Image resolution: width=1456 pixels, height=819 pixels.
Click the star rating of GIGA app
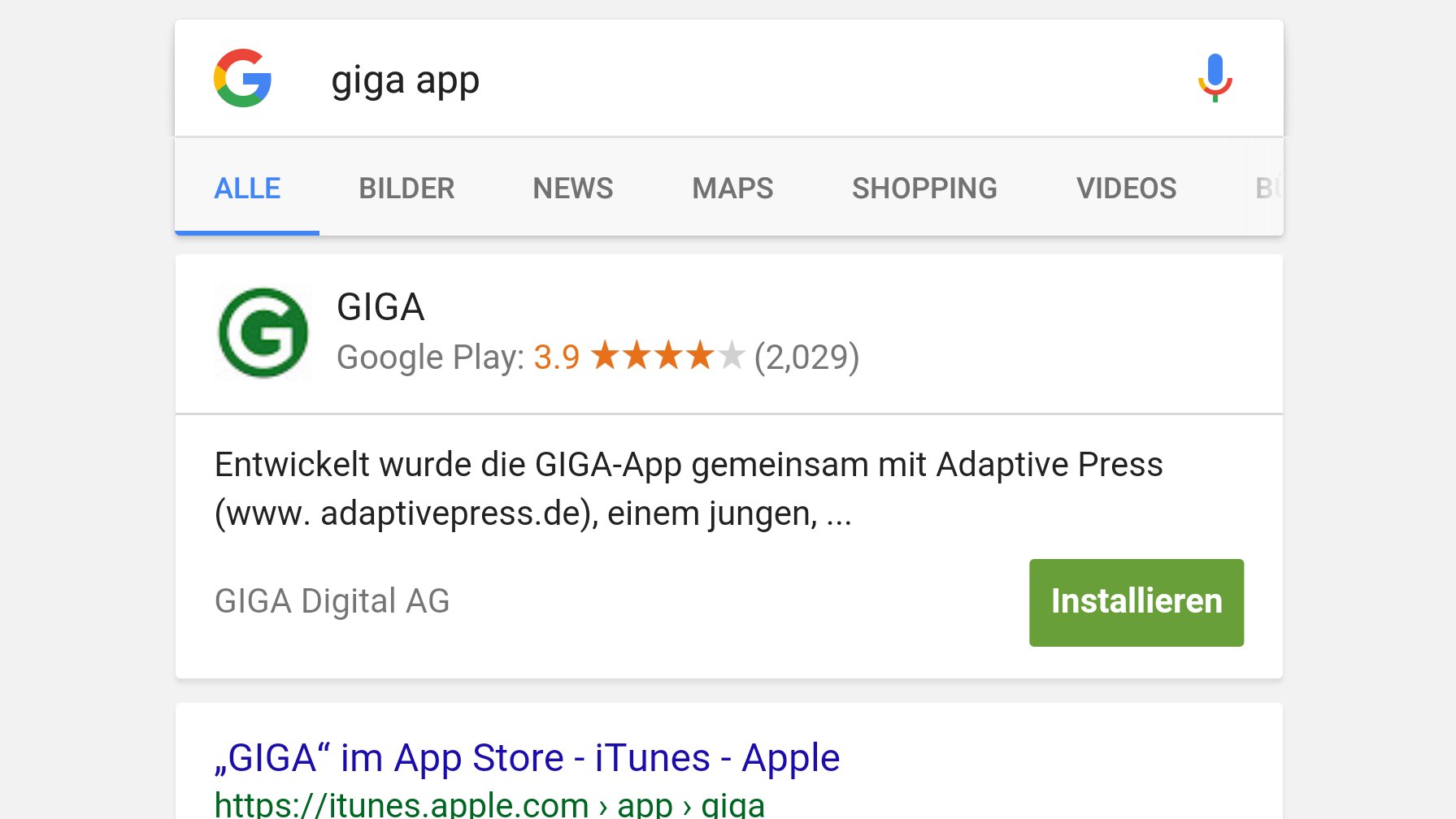(x=667, y=356)
